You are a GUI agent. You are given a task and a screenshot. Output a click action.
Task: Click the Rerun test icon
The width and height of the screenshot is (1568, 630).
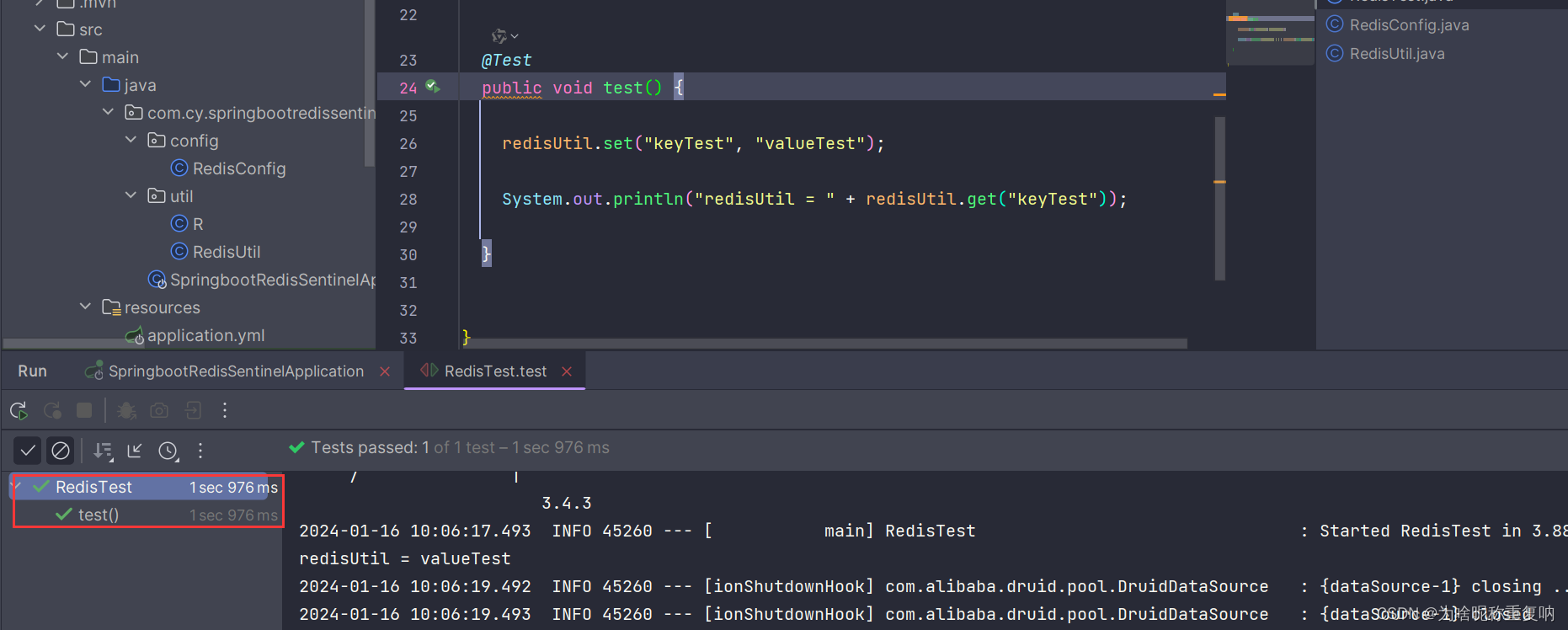19,410
